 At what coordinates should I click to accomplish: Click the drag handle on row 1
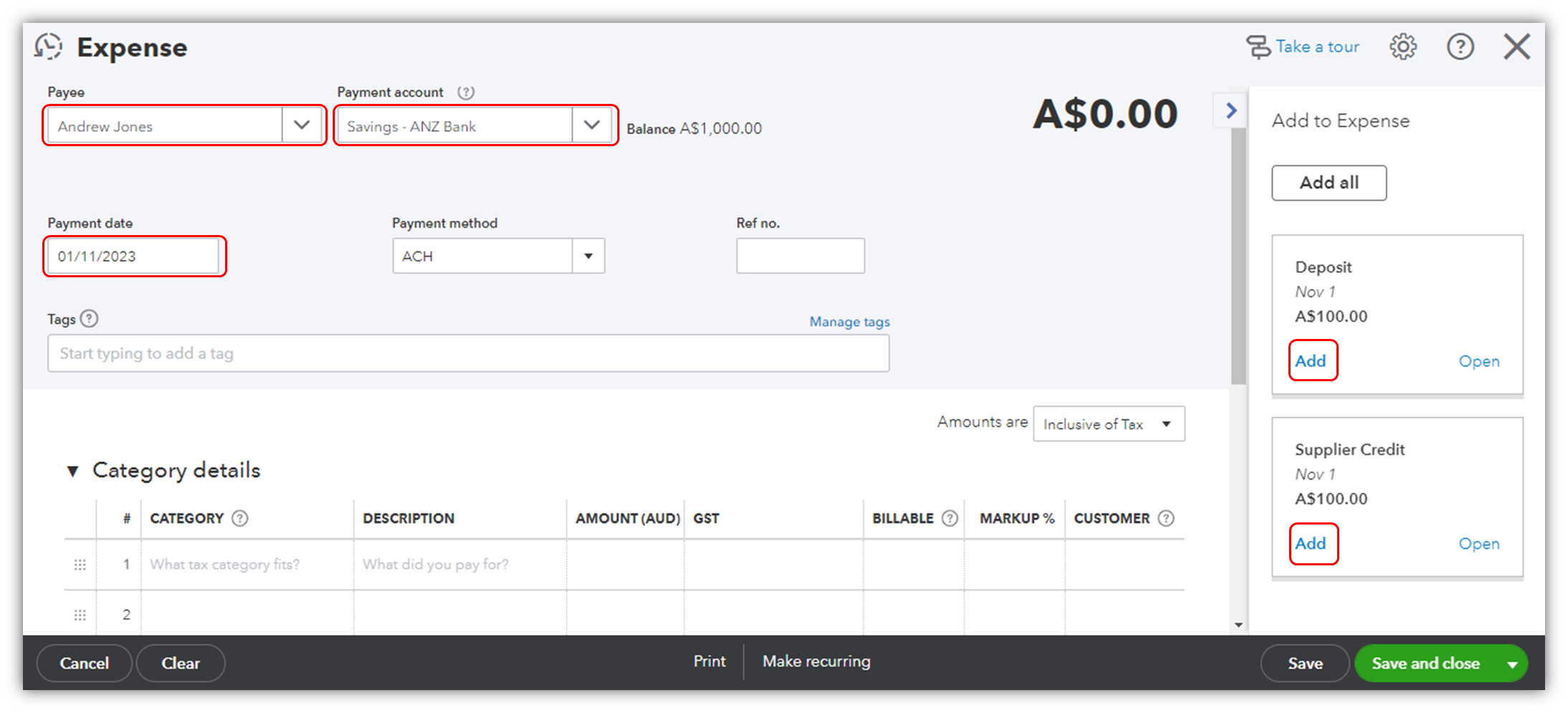[80, 565]
